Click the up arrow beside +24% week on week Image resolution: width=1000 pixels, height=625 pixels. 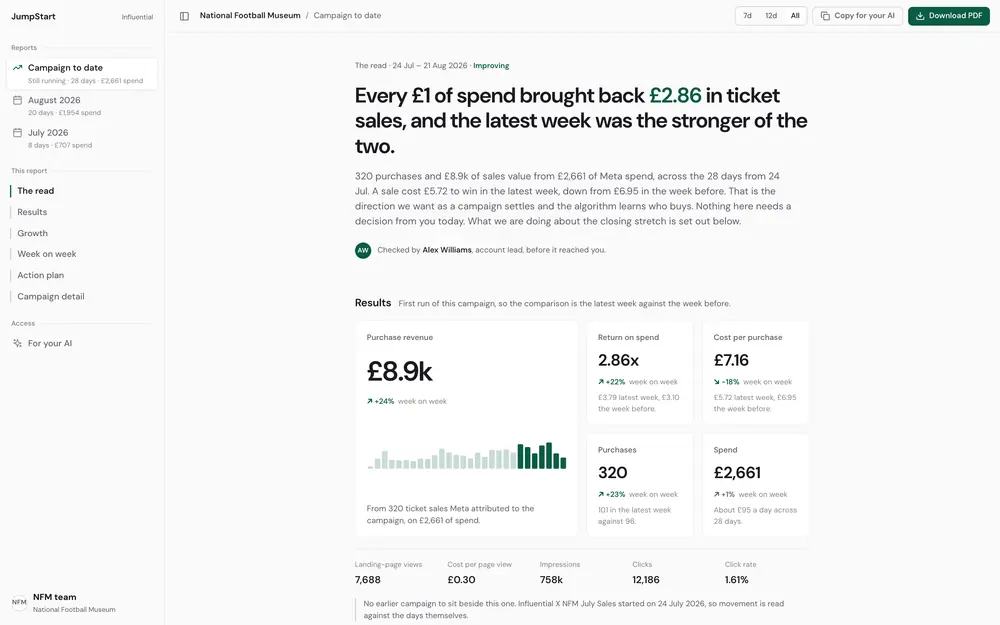click(x=369, y=401)
